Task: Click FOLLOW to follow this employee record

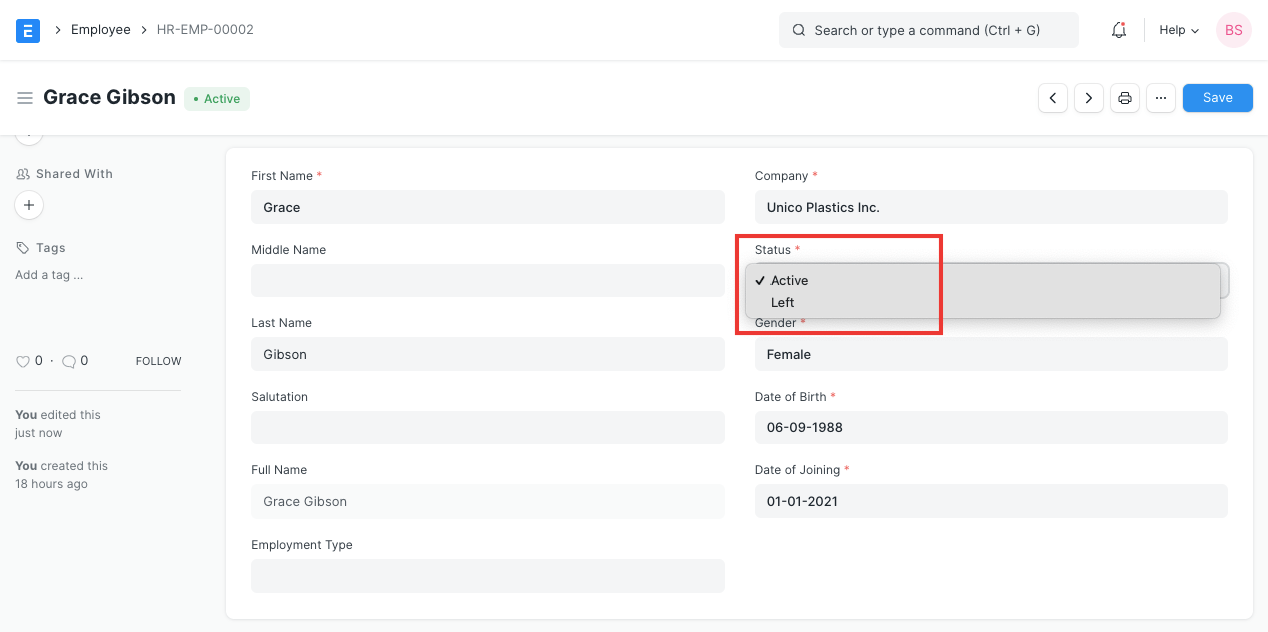Action: pos(158,360)
